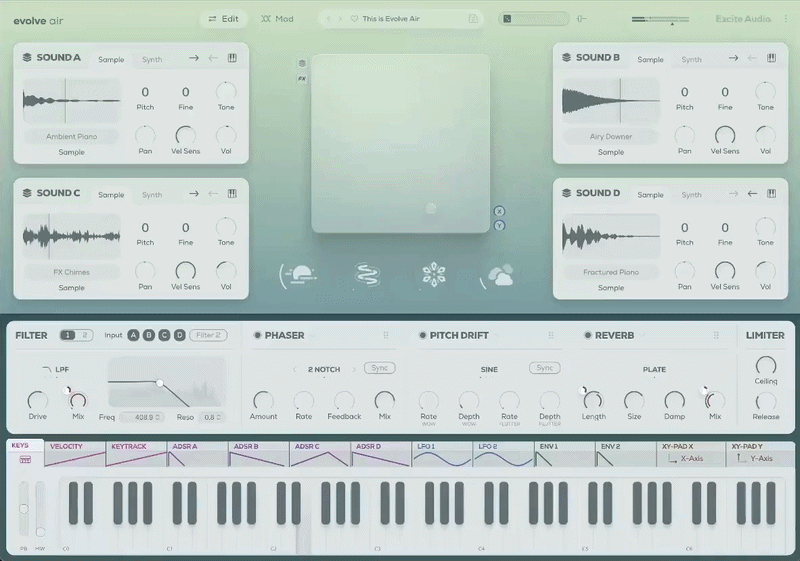The width and height of the screenshot is (800, 561).
Task: Open the Plate reverb type selector
Action: pyautogui.click(x=654, y=369)
